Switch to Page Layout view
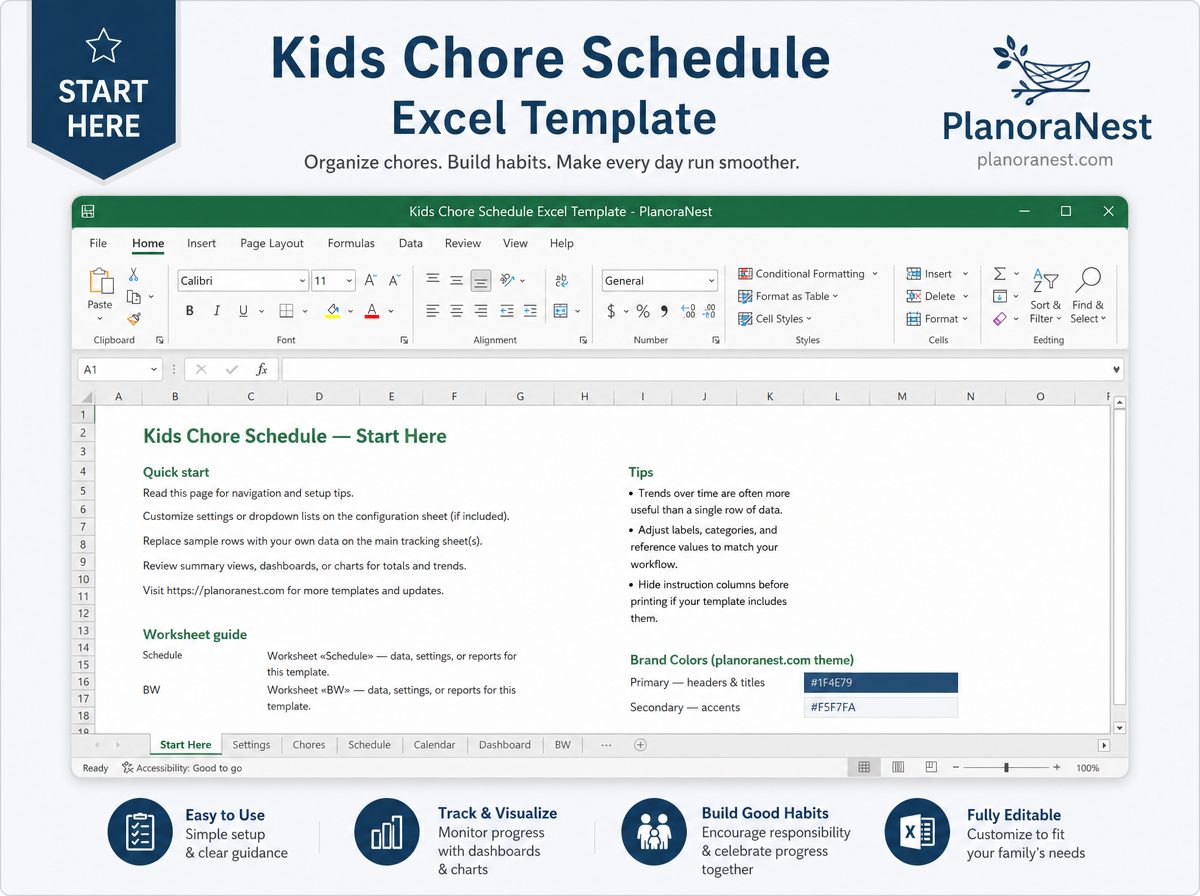1200x896 pixels. [x=898, y=767]
